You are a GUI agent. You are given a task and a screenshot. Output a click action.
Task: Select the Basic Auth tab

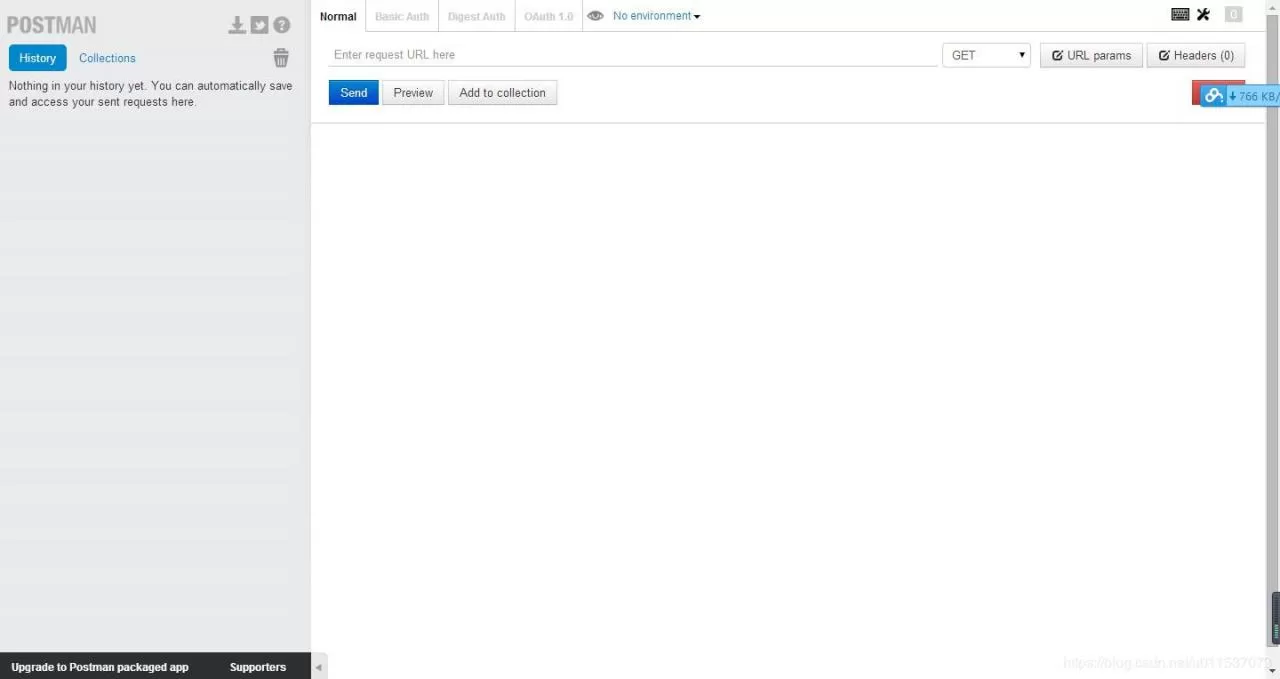tap(402, 17)
